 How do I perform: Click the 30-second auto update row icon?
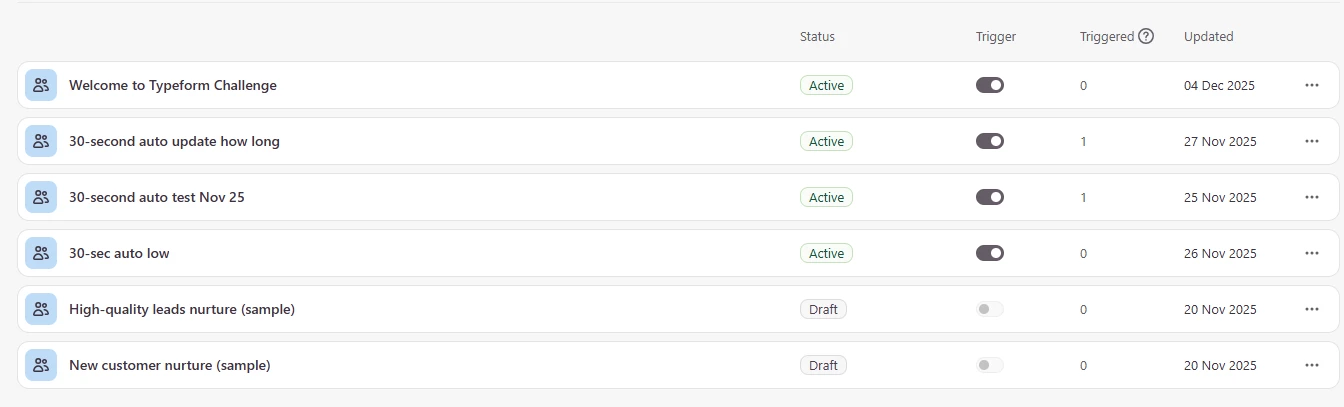(41, 141)
